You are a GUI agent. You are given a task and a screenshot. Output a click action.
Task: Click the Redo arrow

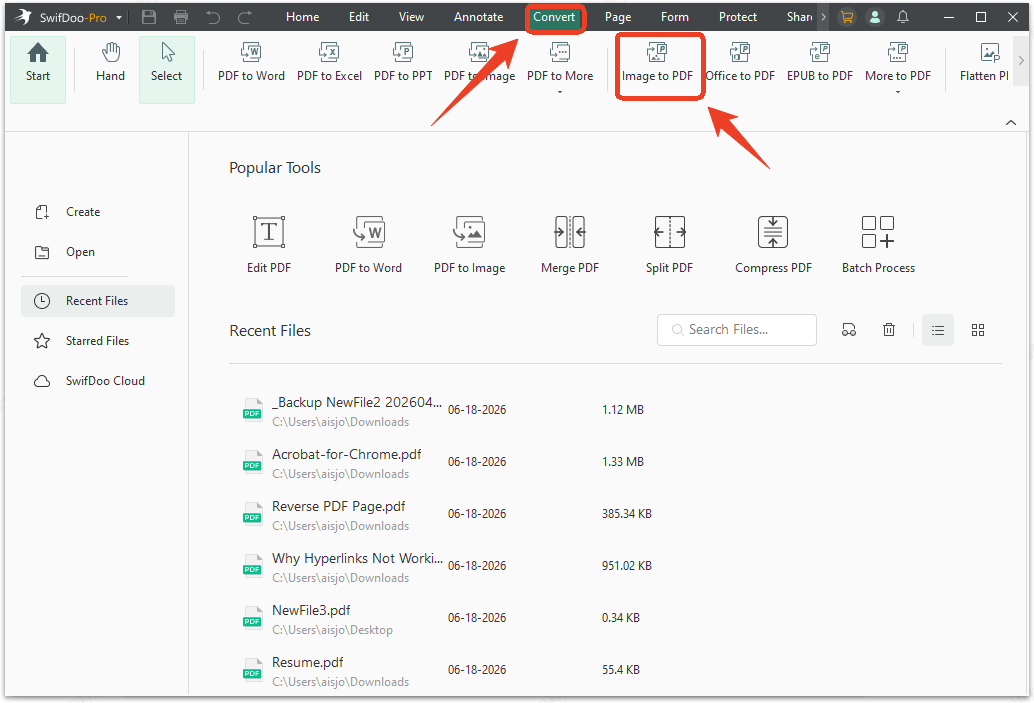click(x=245, y=17)
